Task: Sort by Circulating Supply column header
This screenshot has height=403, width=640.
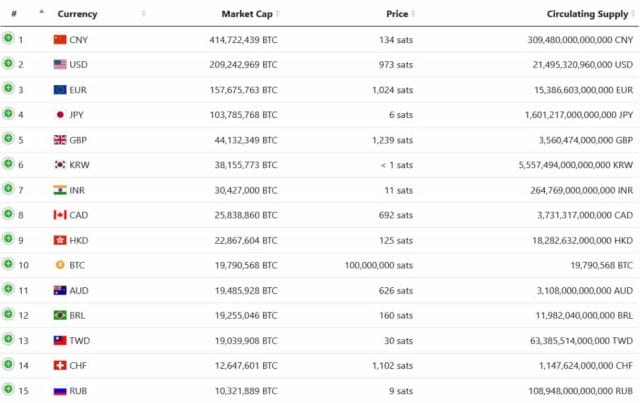Action: (587, 14)
